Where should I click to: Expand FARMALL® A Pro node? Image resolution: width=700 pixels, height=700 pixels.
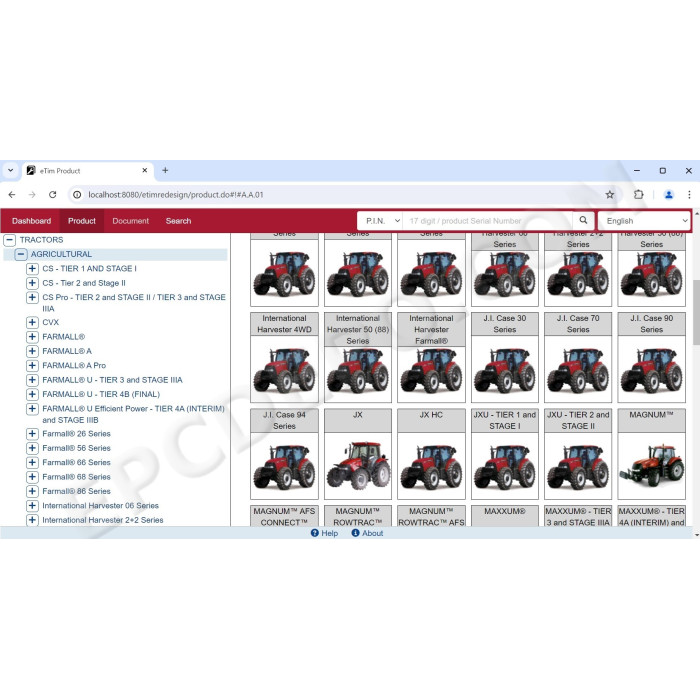(x=32, y=365)
